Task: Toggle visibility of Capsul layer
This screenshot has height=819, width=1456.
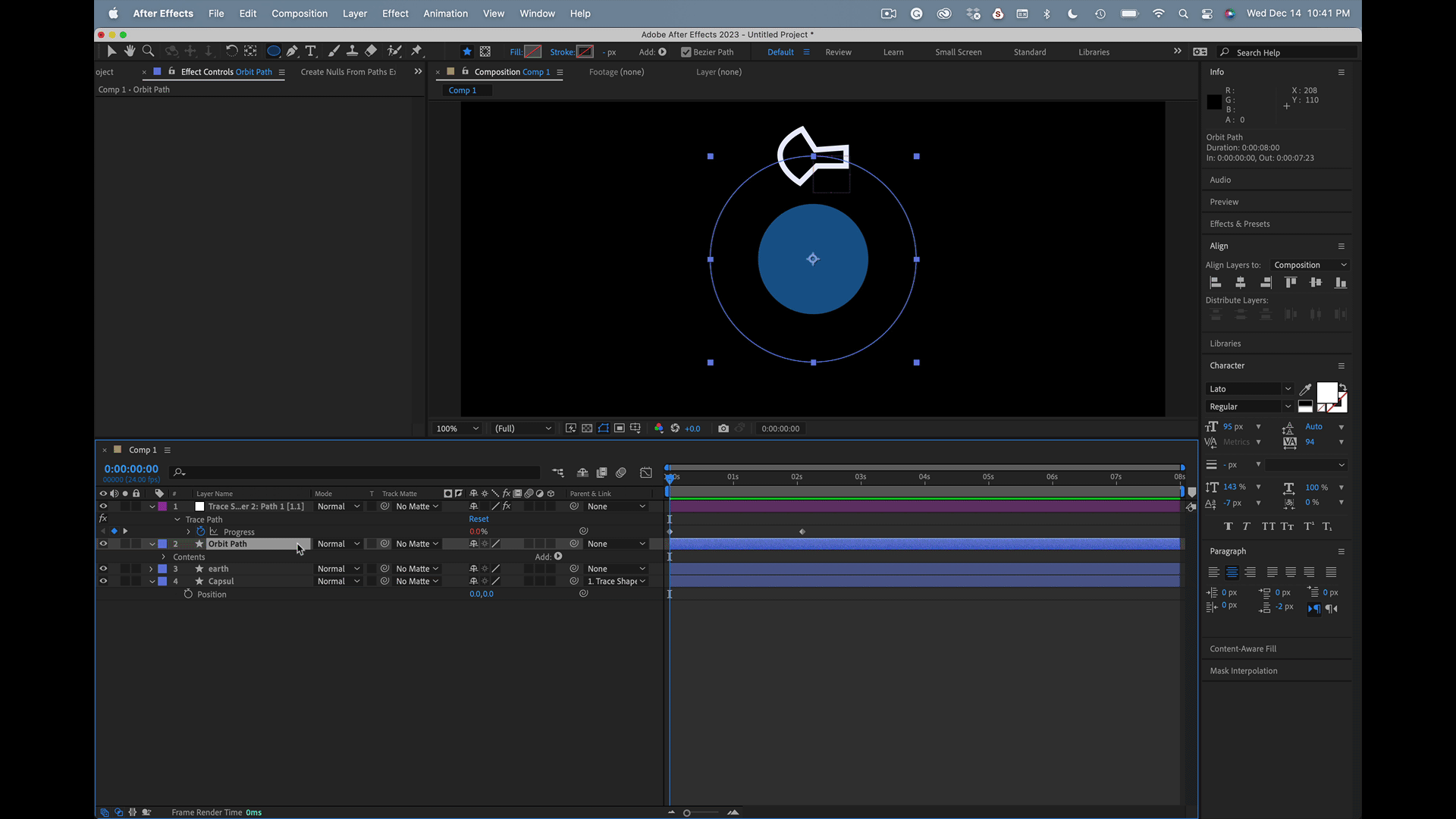Action: (x=103, y=582)
